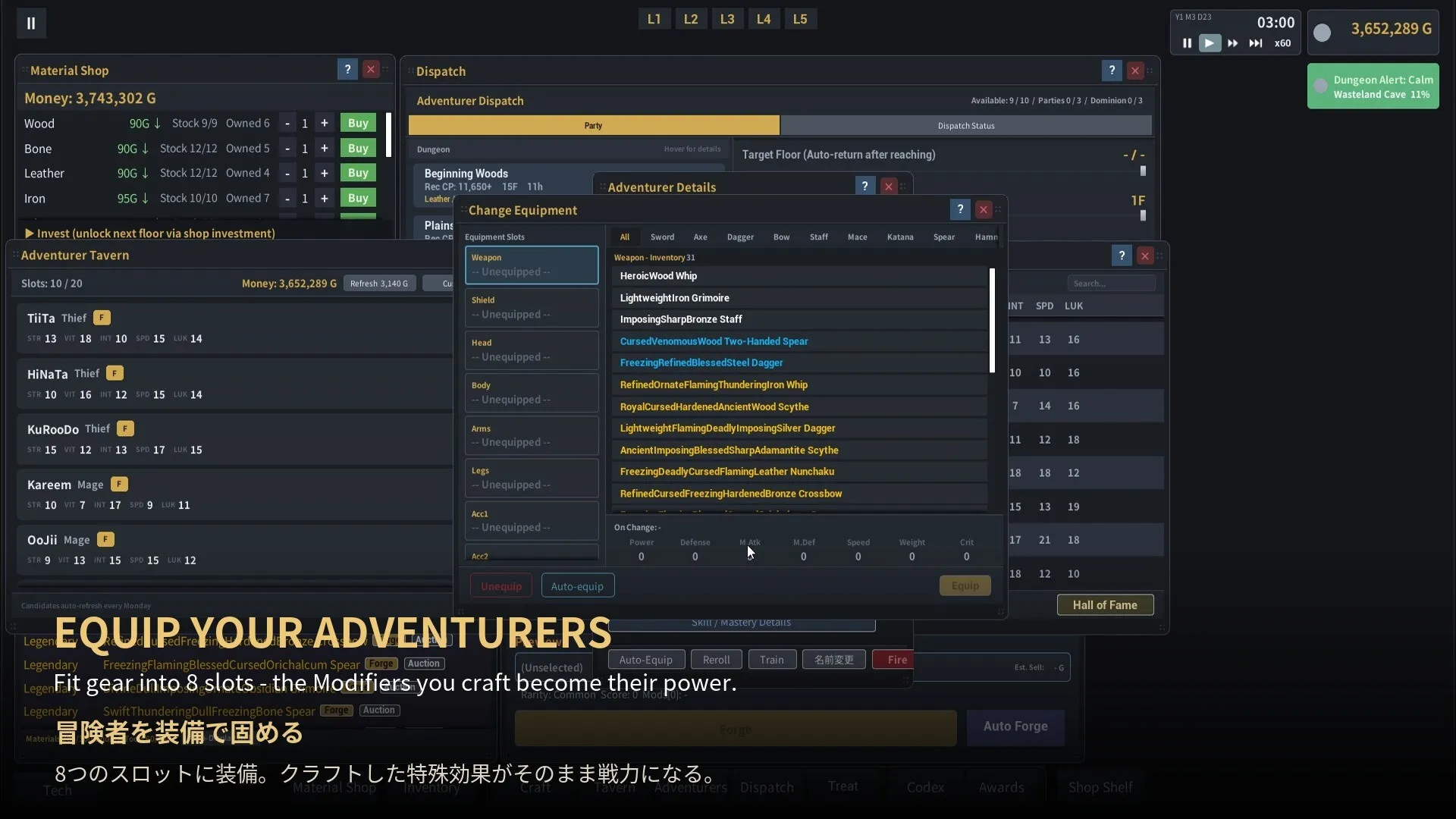The height and width of the screenshot is (819, 1456).
Task: Open help in the Adventurers list window
Action: 1122,256
